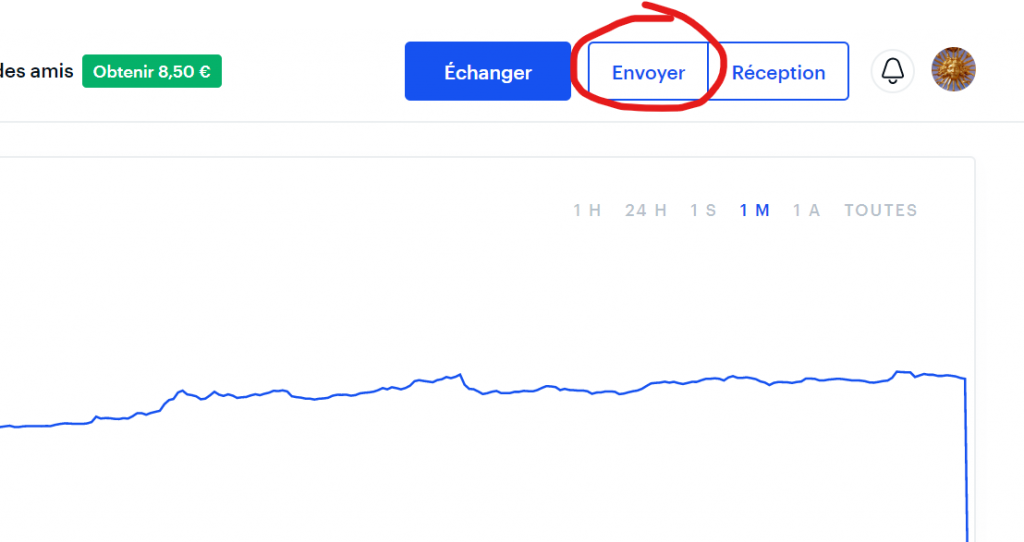The width and height of the screenshot is (1024, 542).
Task: Click the early rise on the price line
Action: [171, 398]
